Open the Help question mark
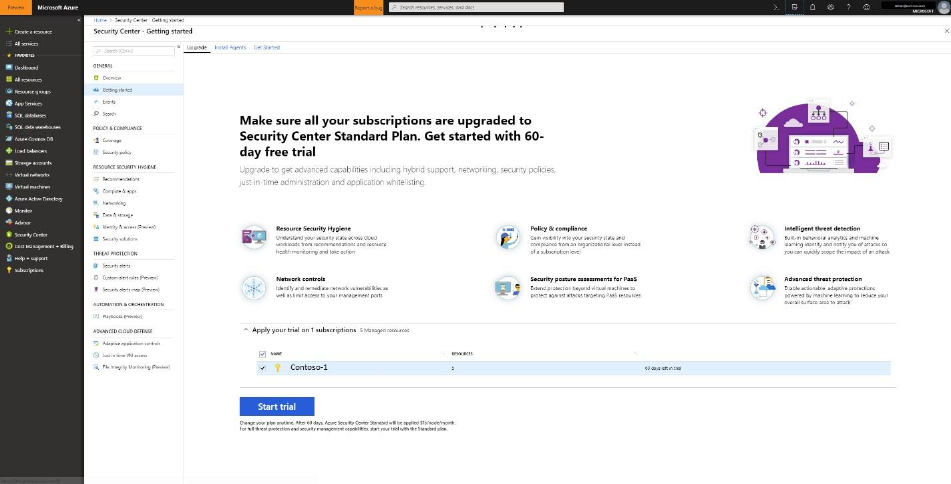The width and height of the screenshot is (951, 484). (849, 7)
